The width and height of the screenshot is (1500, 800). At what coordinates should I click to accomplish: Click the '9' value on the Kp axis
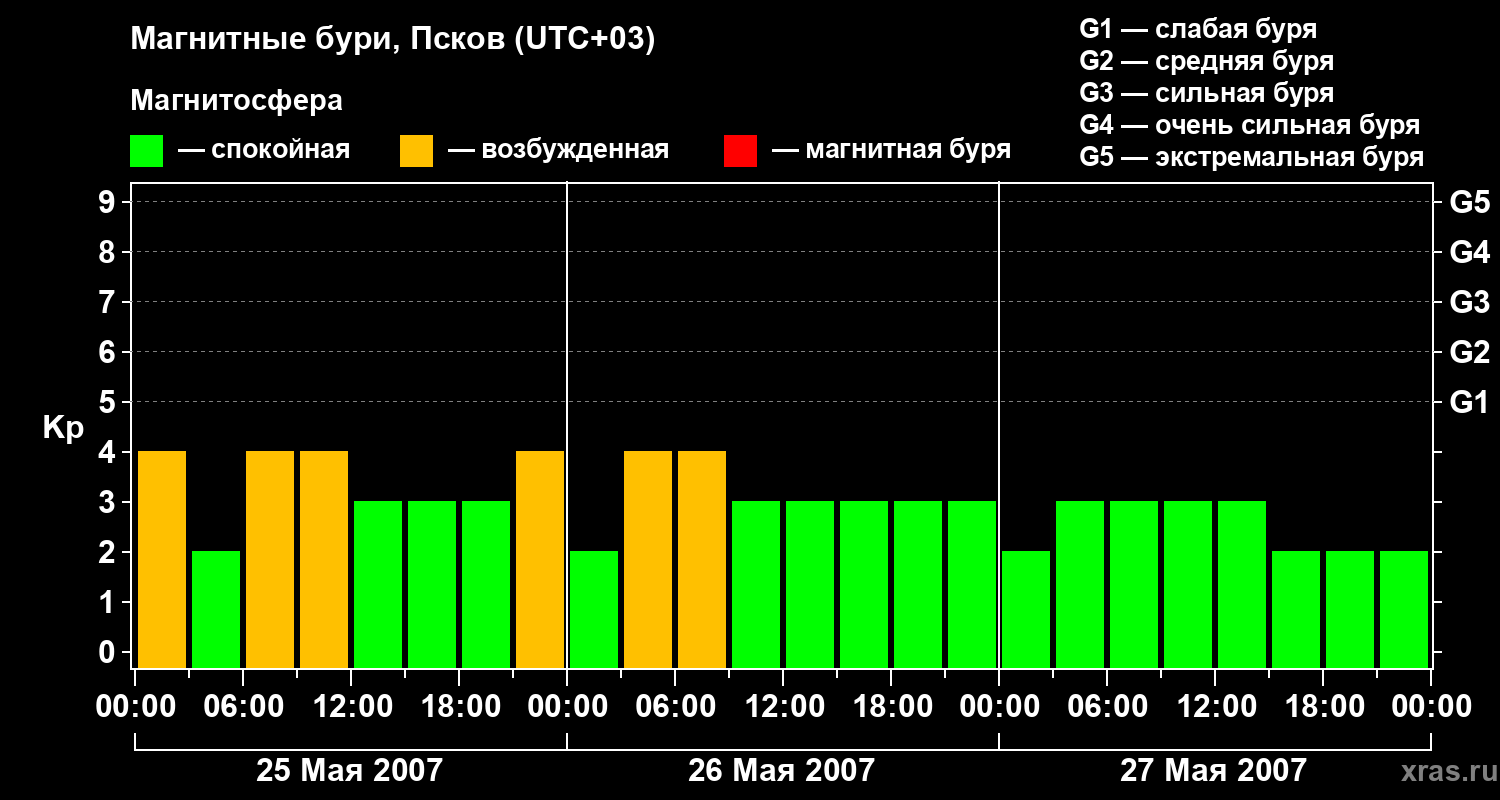click(x=109, y=202)
